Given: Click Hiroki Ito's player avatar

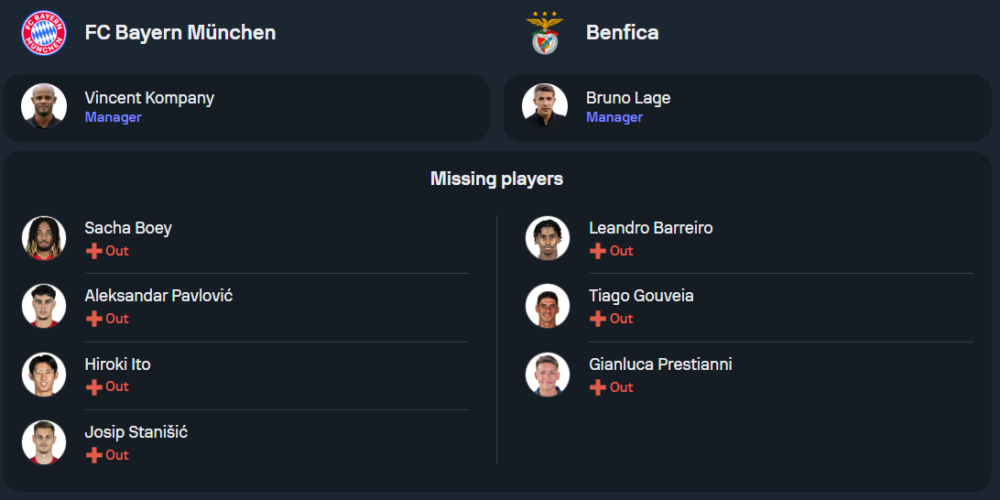Looking at the screenshot, I should click(44, 374).
